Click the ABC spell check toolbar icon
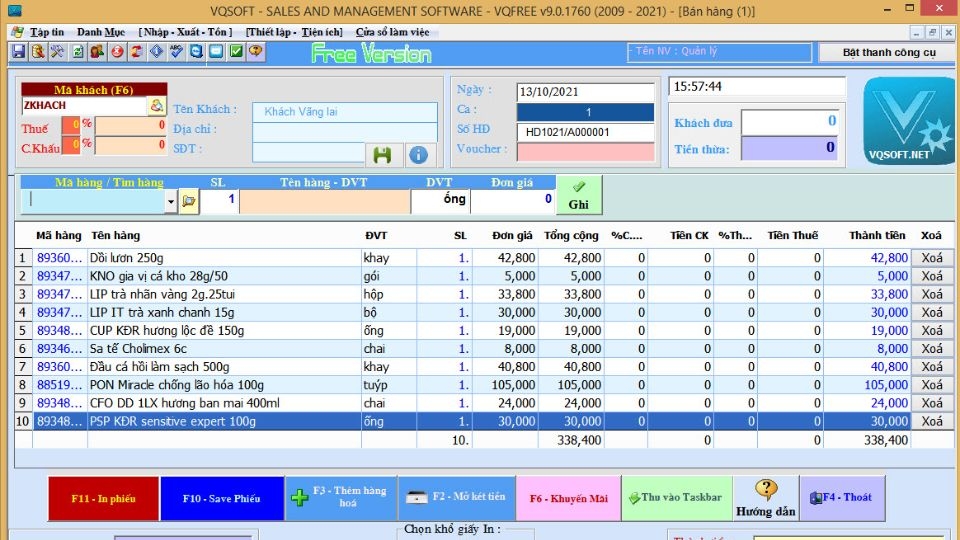Viewport: 960px width, 540px height. 177,51
